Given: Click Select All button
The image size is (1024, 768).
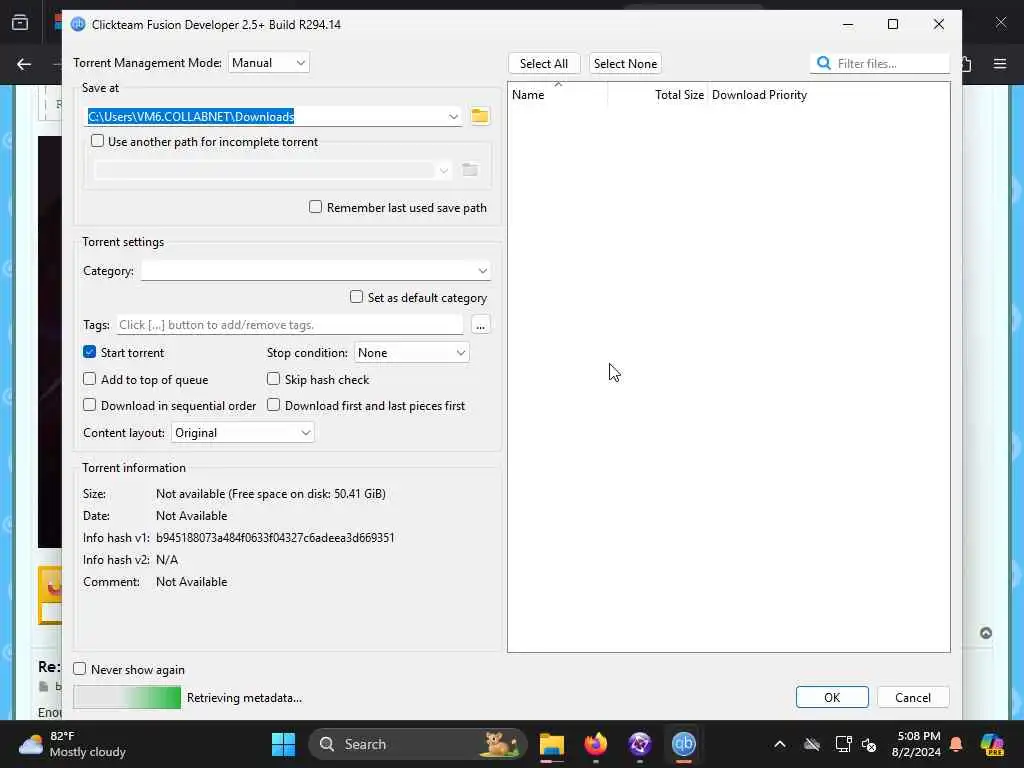Looking at the screenshot, I should 544,63.
